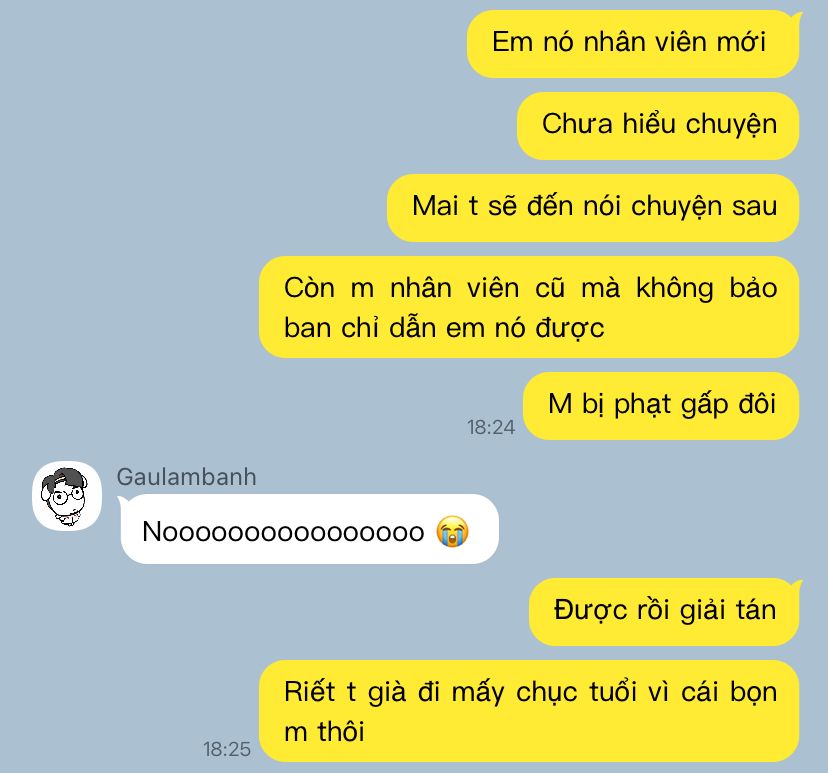828x773 pixels.
Task: Click the word 'Chưa' in the second bubble
Action: (577, 124)
